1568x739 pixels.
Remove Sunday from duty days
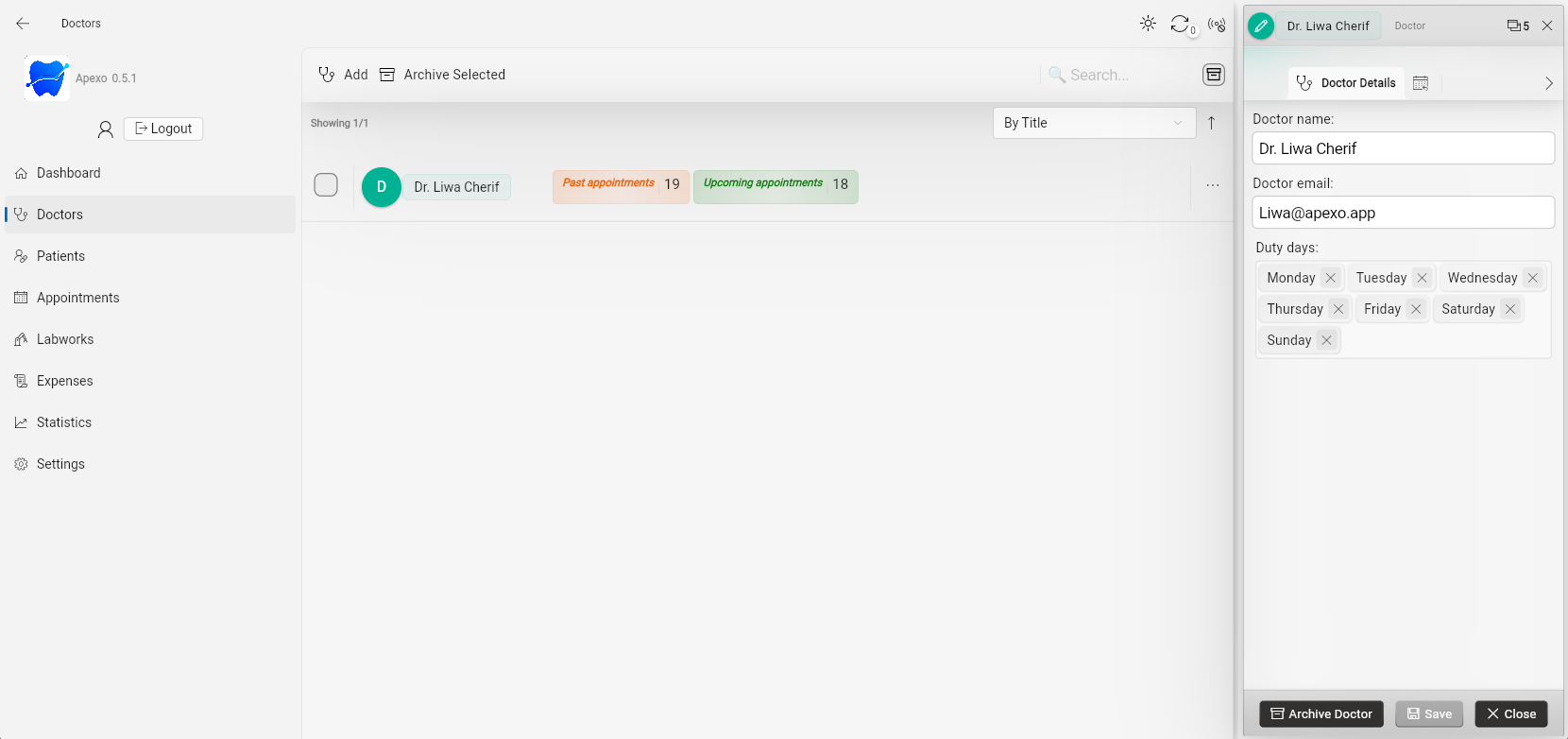point(1326,340)
